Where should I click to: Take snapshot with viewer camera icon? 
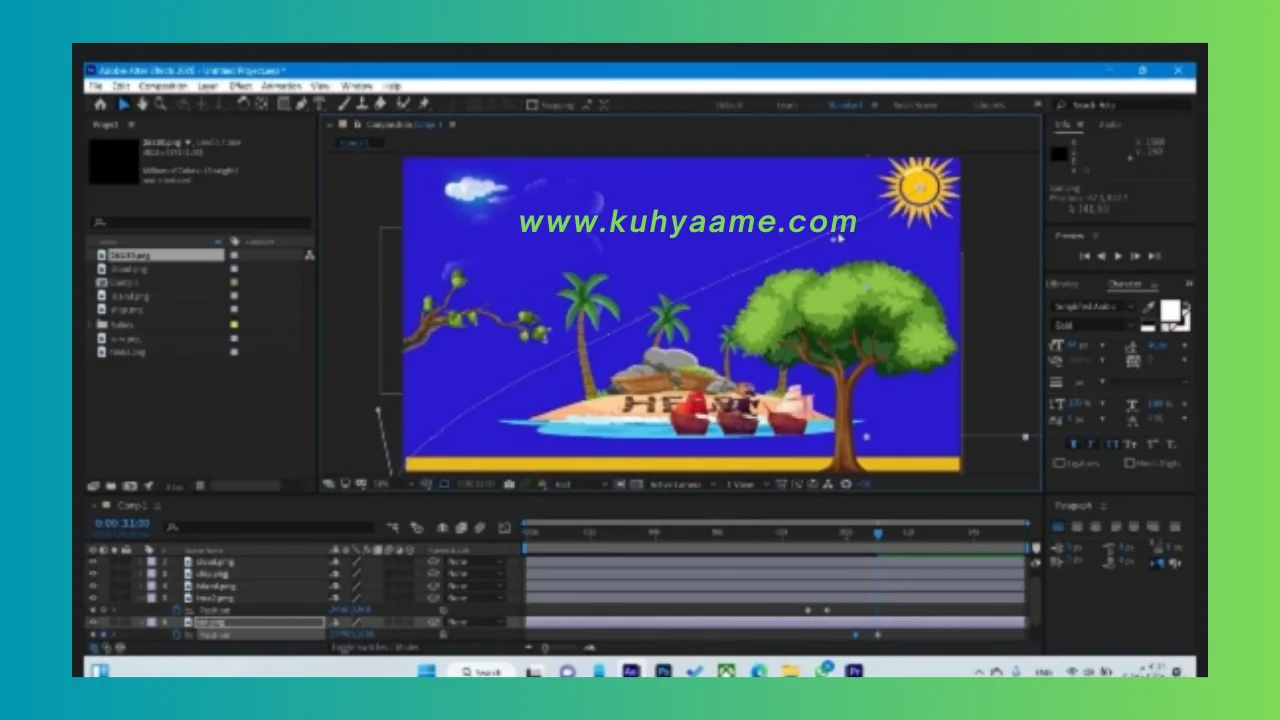click(x=509, y=484)
